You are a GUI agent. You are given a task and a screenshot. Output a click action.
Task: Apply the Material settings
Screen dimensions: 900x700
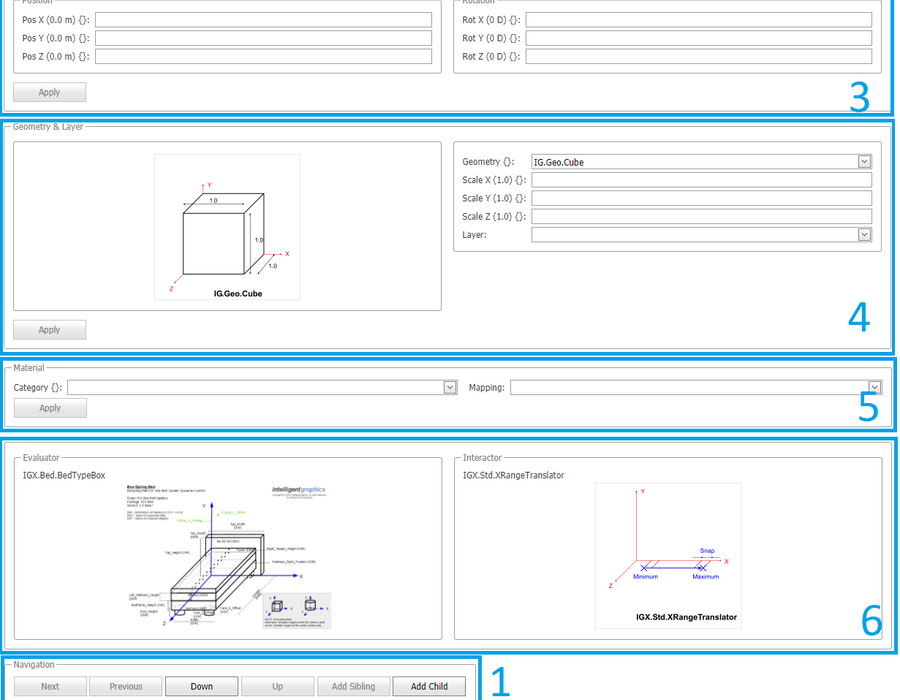pyautogui.click(x=50, y=408)
